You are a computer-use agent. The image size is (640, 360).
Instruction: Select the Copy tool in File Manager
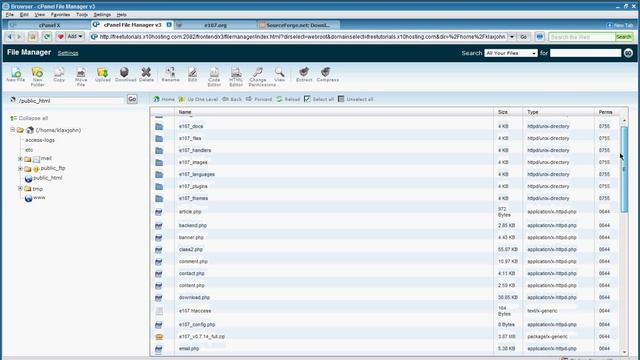(59, 75)
